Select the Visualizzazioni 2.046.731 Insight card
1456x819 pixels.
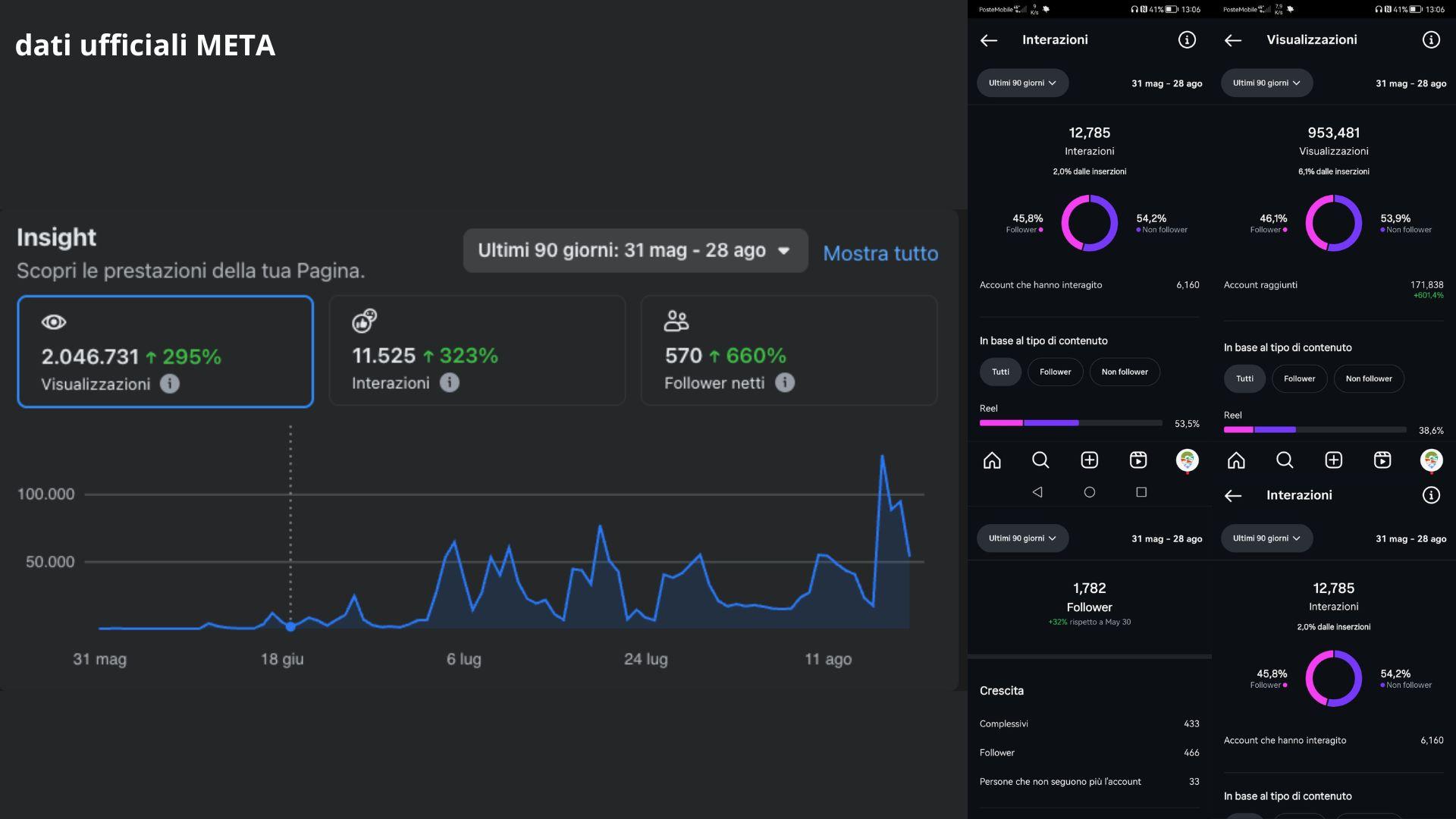coord(165,351)
